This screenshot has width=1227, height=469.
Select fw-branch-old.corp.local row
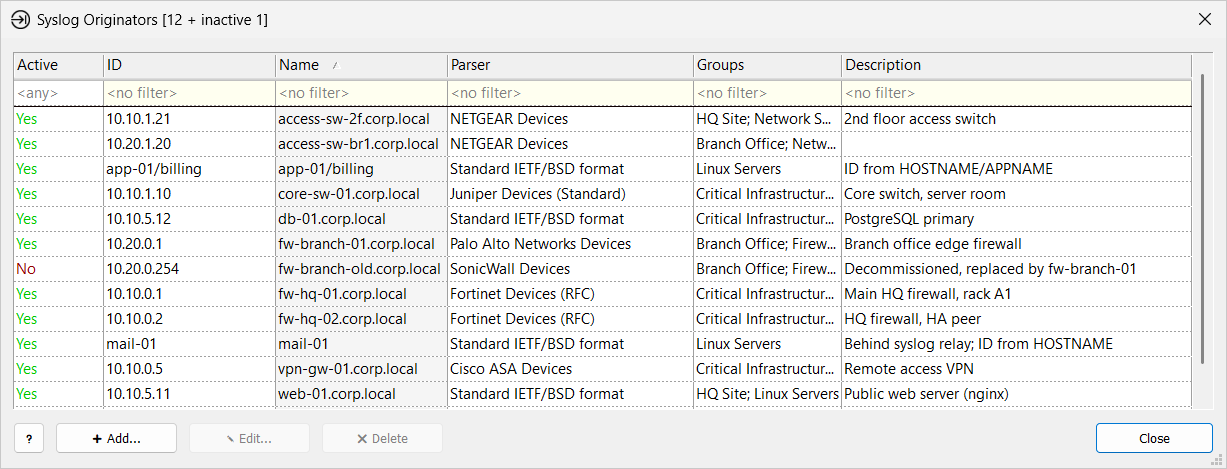pos(602,269)
